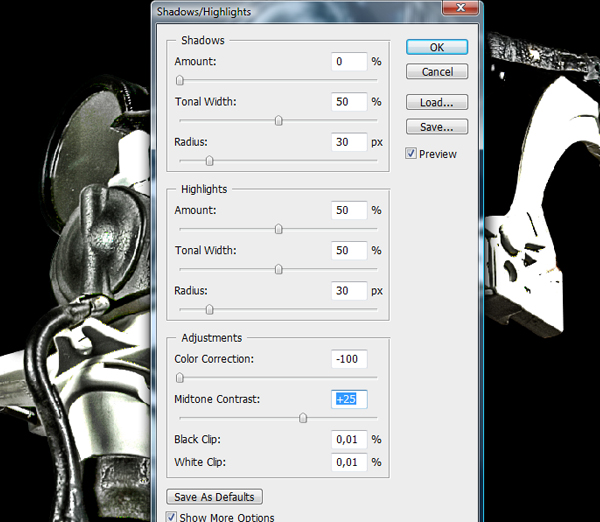Click the Color Correction value field
The height and width of the screenshot is (522, 600).
click(349, 359)
